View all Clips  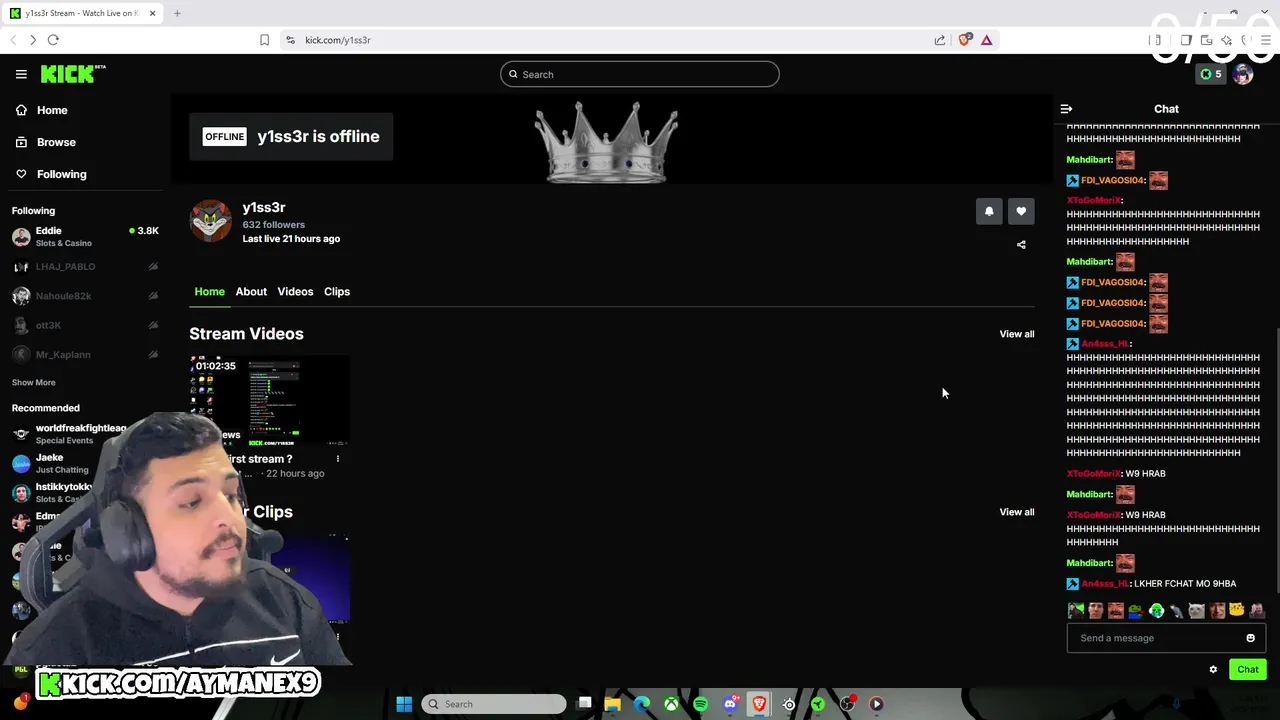coord(1017,512)
